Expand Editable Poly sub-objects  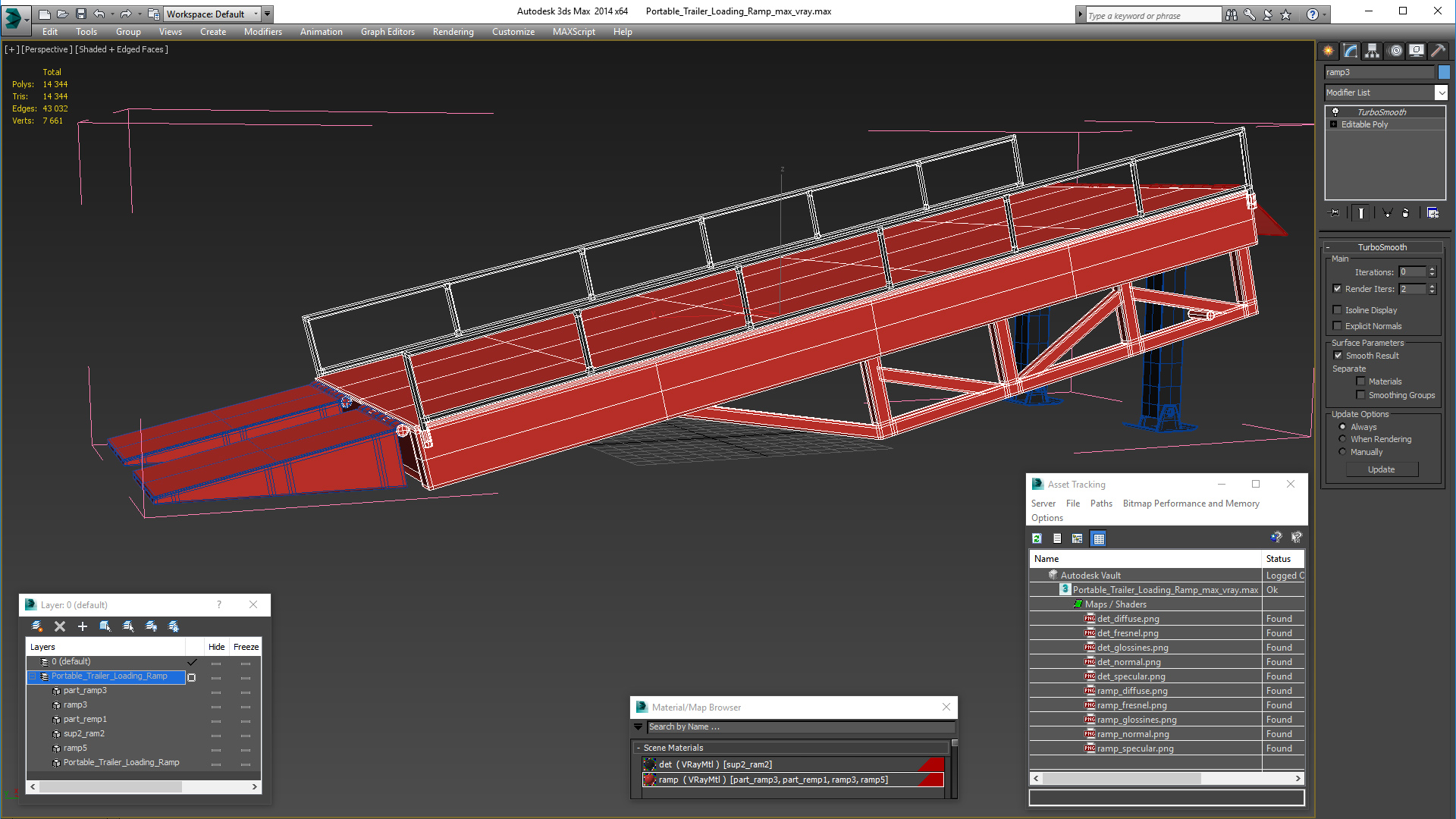click(x=1333, y=124)
